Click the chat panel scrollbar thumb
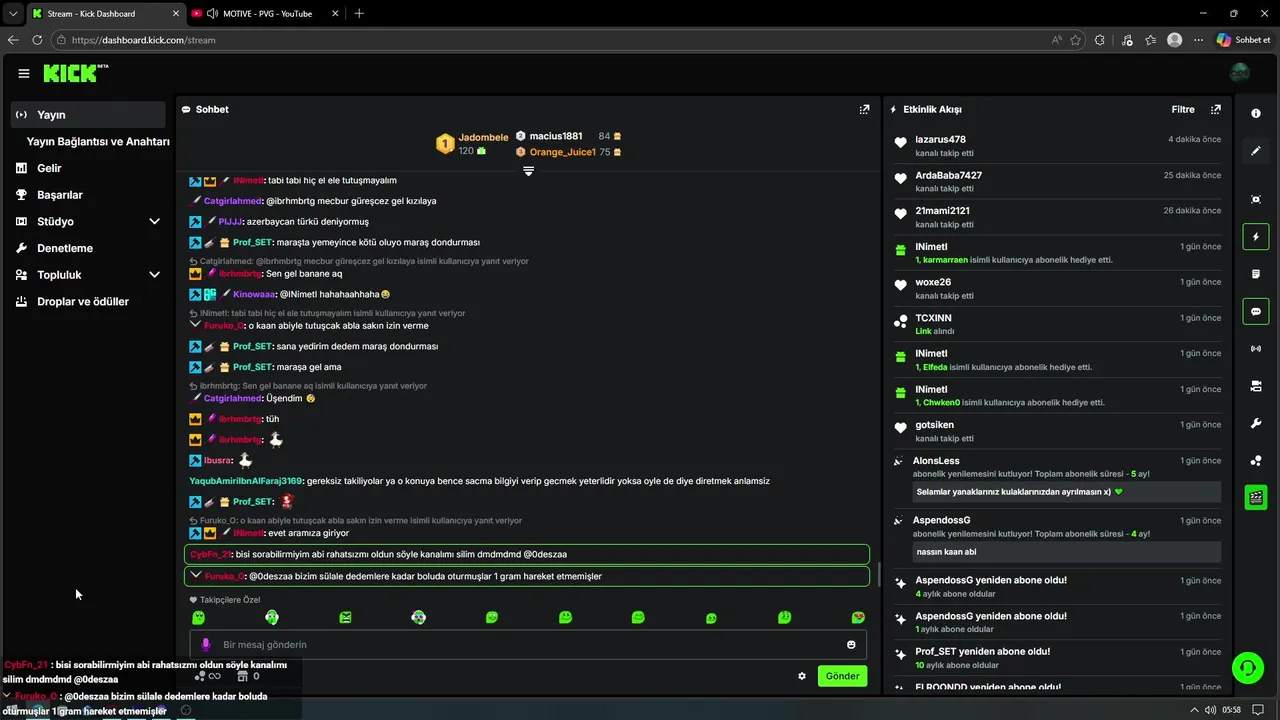Viewport: 1280px width, 720px height. tap(878, 574)
